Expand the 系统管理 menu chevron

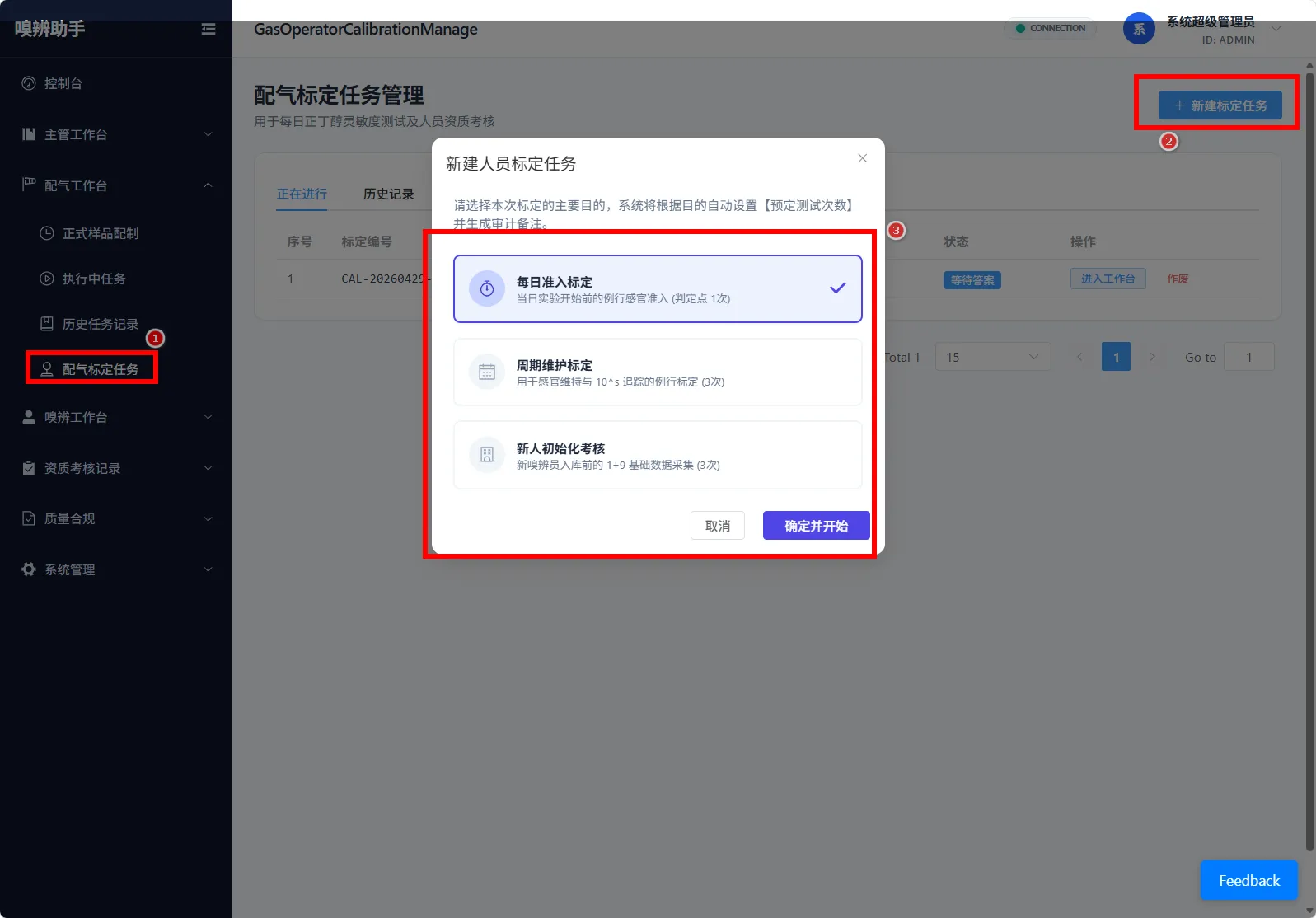tap(208, 569)
